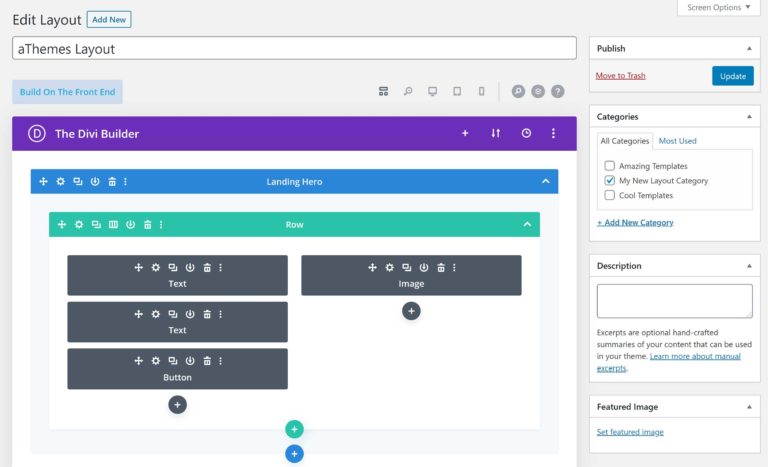Duplicate the Row using its clone icon
The width and height of the screenshot is (768, 467).
coord(96,224)
